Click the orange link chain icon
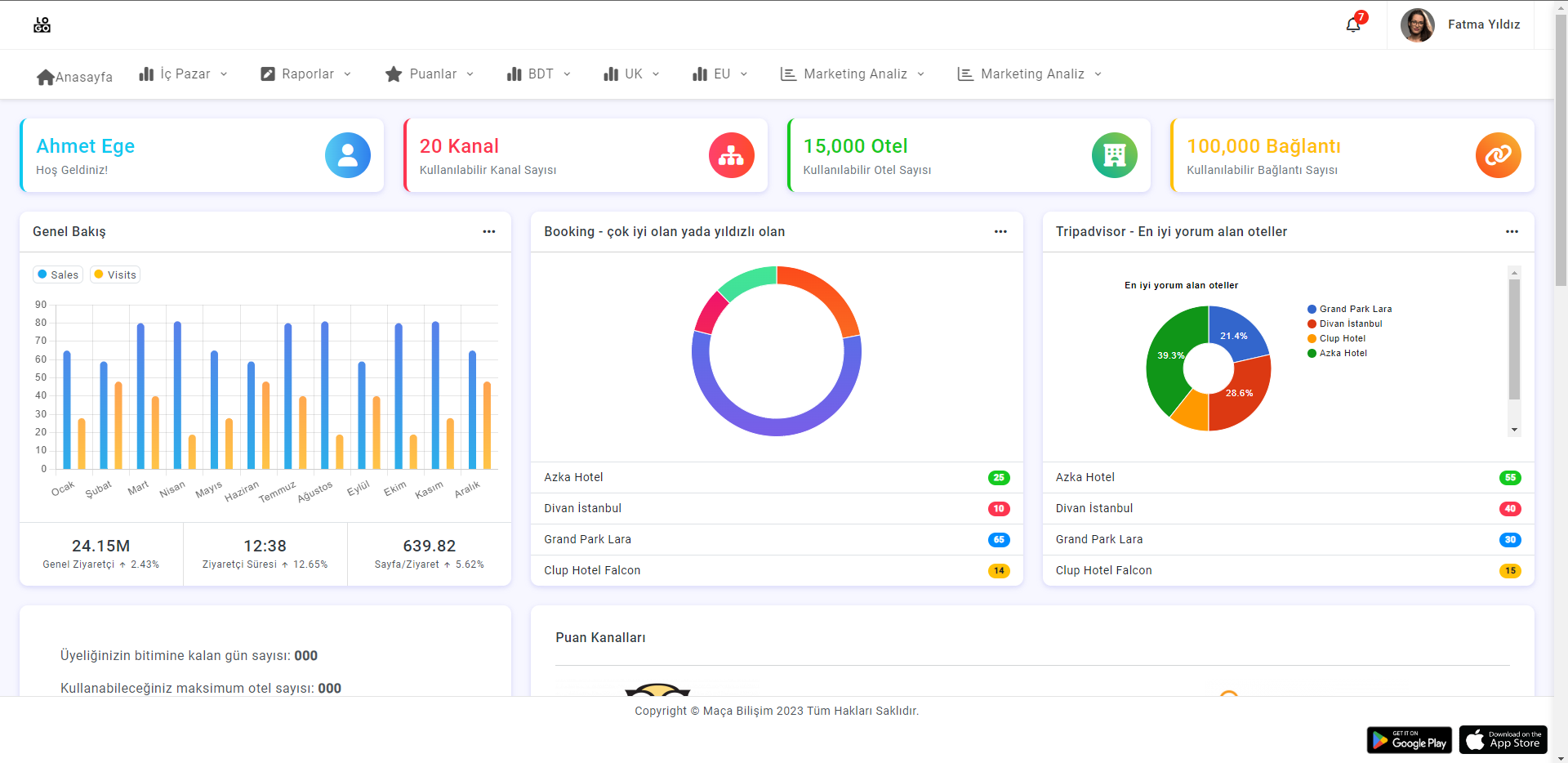 (1498, 155)
